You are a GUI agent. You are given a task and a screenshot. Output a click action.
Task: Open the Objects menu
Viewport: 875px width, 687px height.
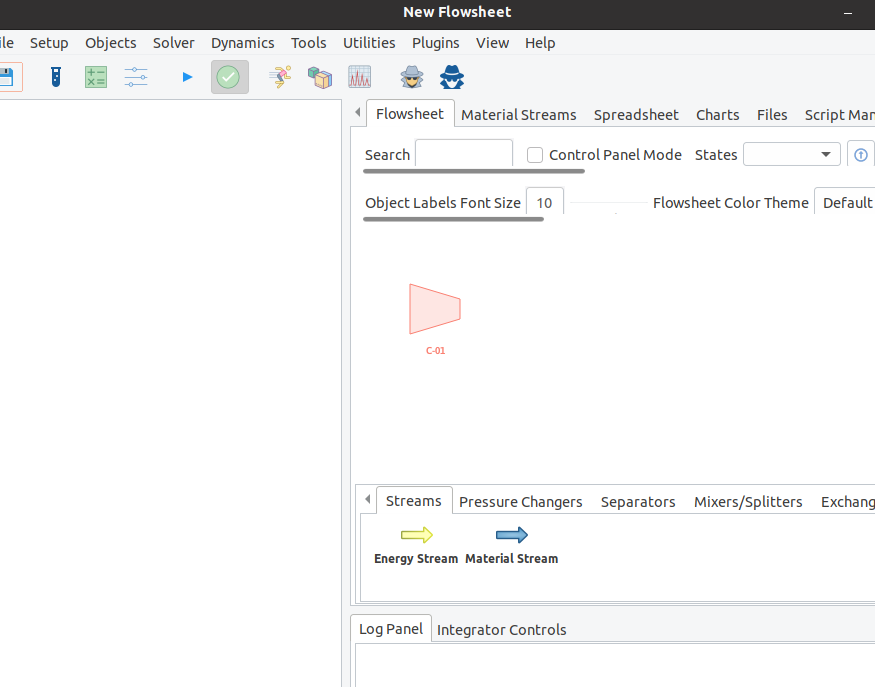[x=110, y=43]
